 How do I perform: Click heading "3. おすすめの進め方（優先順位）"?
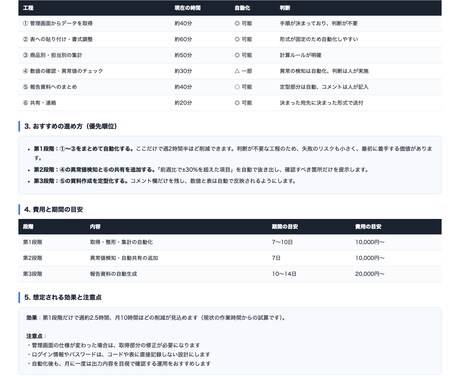[x=71, y=126]
